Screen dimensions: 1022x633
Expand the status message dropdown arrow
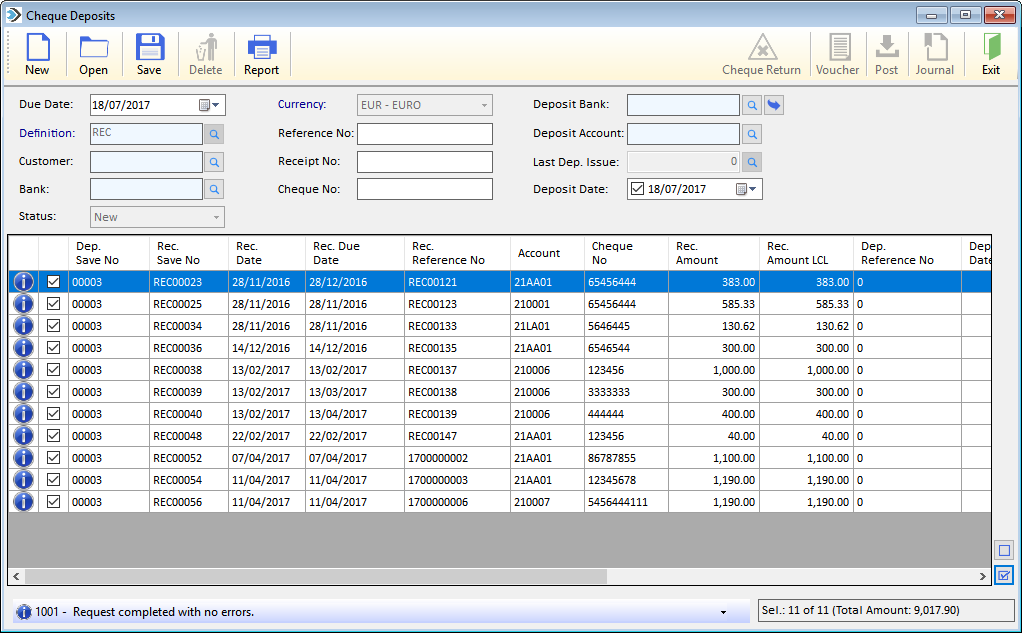tap(723, 612)
